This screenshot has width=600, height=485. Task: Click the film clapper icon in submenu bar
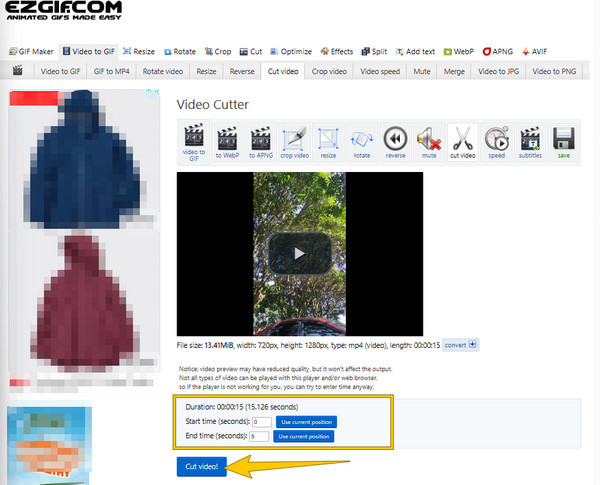[17, 70]
